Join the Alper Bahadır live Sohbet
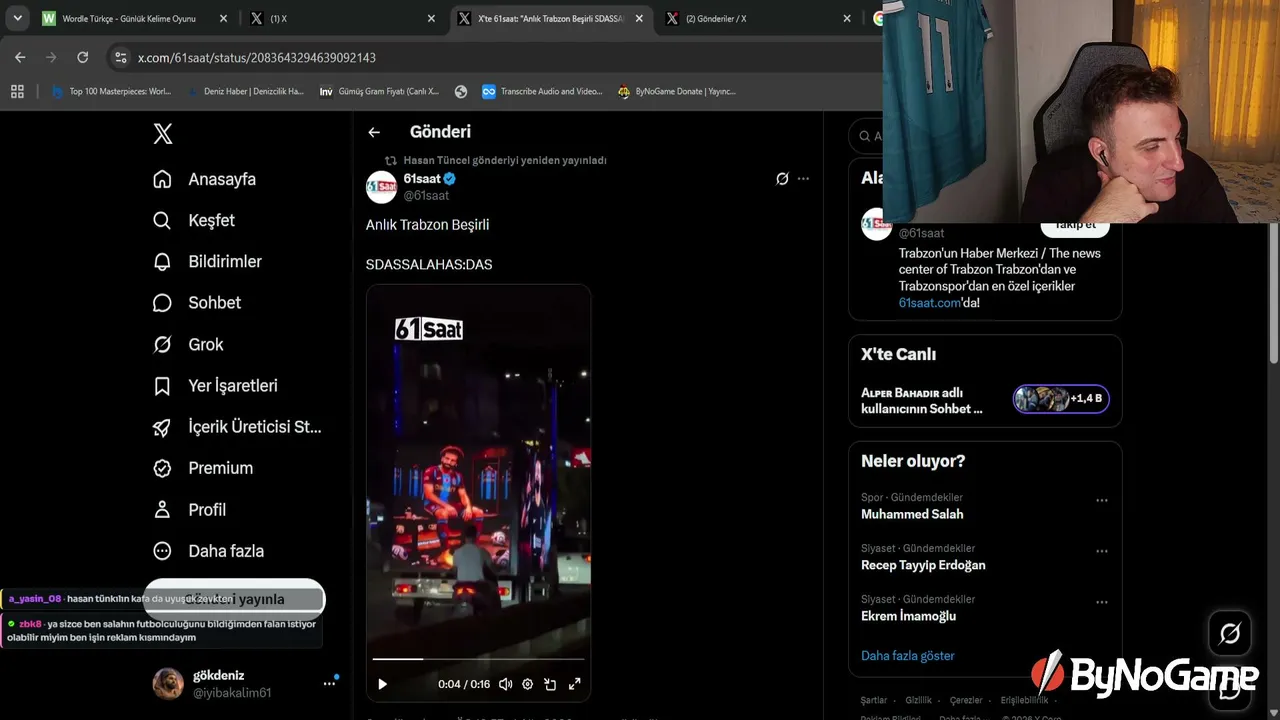The height and width of the screenshot is (720, 1280). pos(922,400)
